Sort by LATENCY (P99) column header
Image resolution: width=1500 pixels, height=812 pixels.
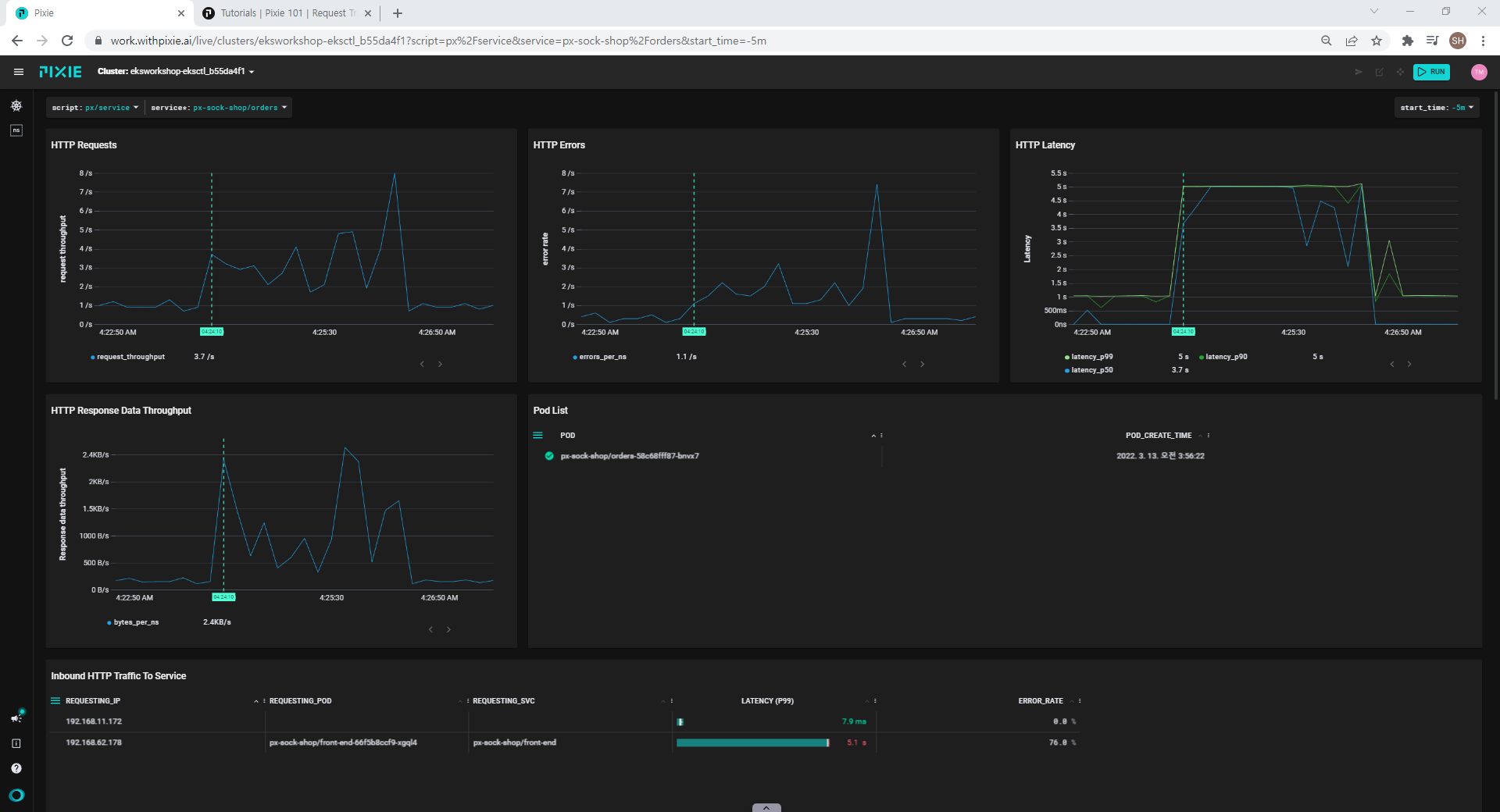767,701
